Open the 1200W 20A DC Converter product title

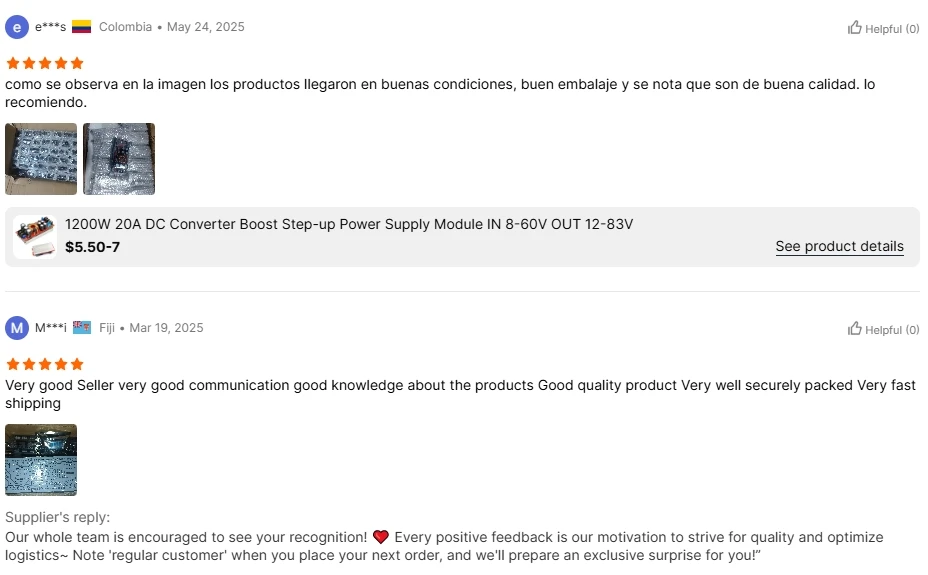(x=349, y=224)
